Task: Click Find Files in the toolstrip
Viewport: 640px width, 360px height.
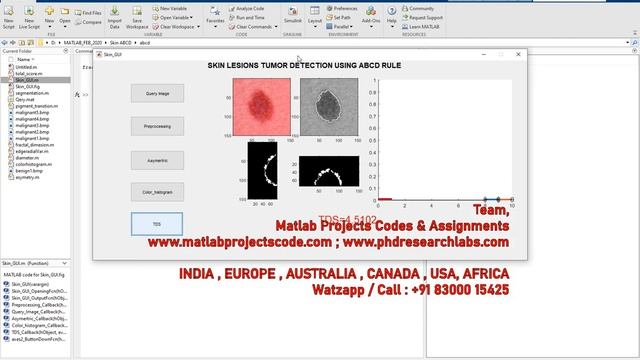Action: pos(88,13)
